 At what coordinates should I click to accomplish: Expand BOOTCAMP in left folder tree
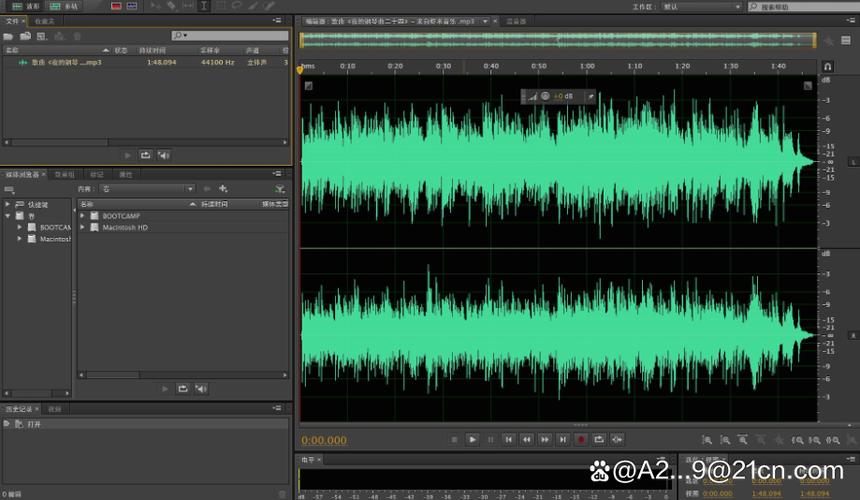(20, 227)
